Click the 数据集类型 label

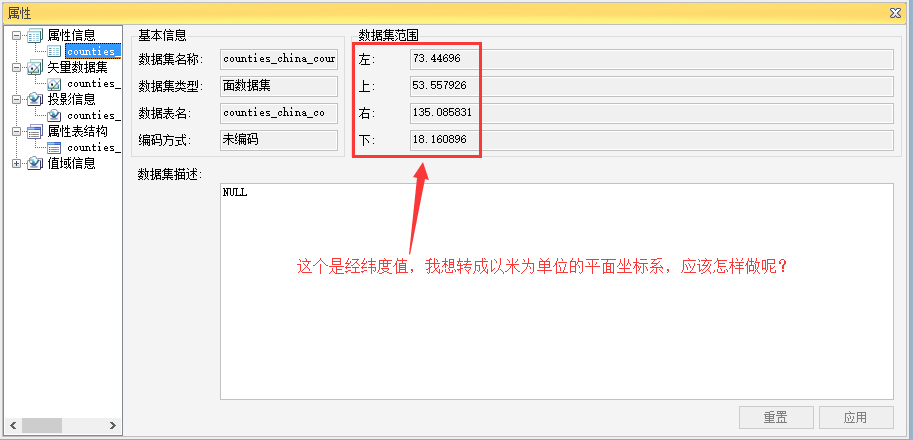[x=170, y=86]
